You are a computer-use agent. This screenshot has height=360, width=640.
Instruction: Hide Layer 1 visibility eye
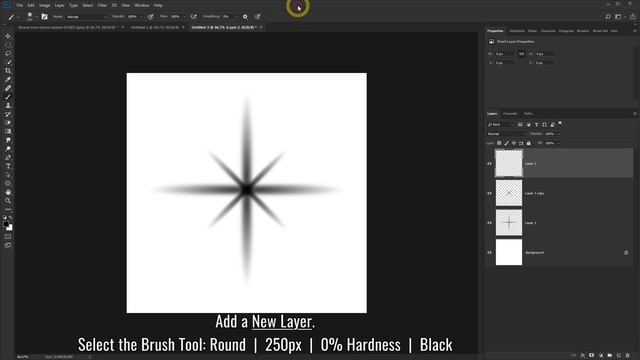click(x=489, y=223)
